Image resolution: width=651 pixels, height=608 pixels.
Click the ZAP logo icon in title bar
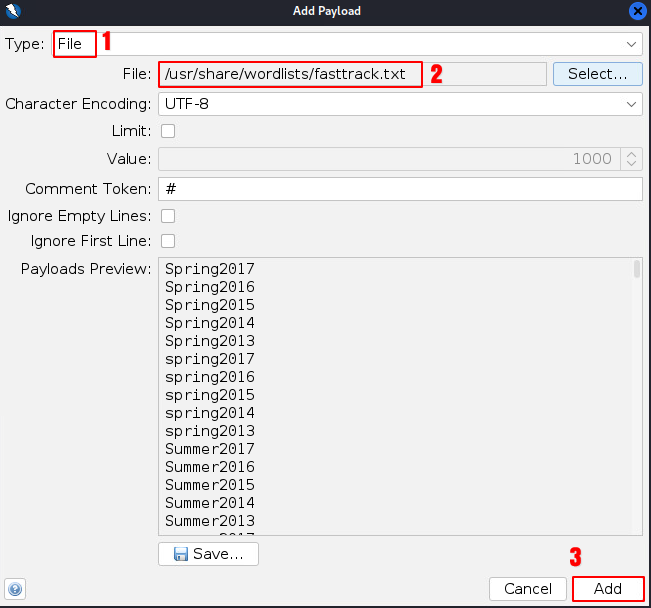point(13,11)
